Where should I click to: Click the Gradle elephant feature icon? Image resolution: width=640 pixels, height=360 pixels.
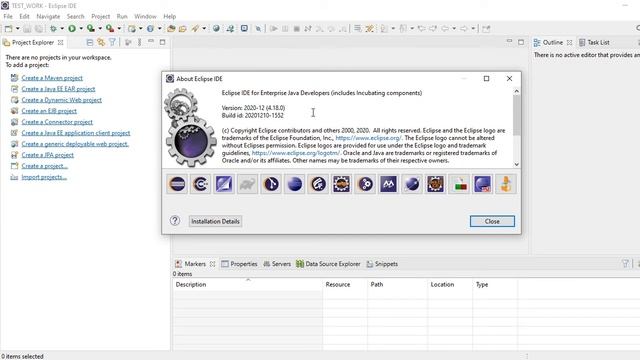248,184
